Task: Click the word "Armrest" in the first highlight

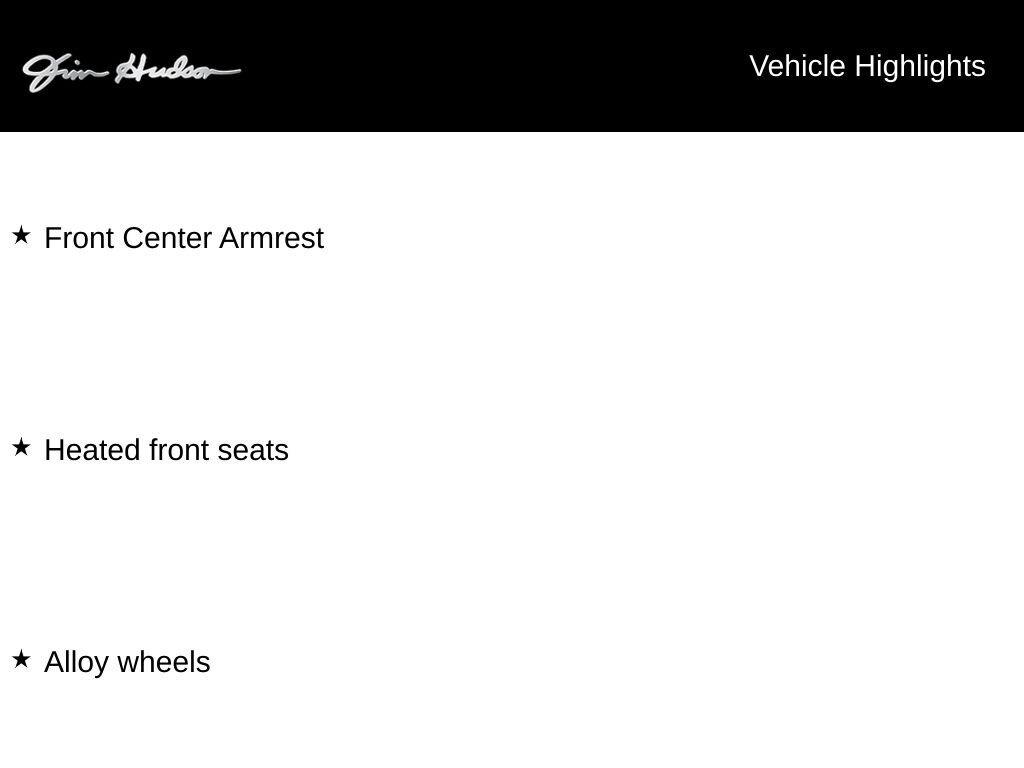Action: 271,238
